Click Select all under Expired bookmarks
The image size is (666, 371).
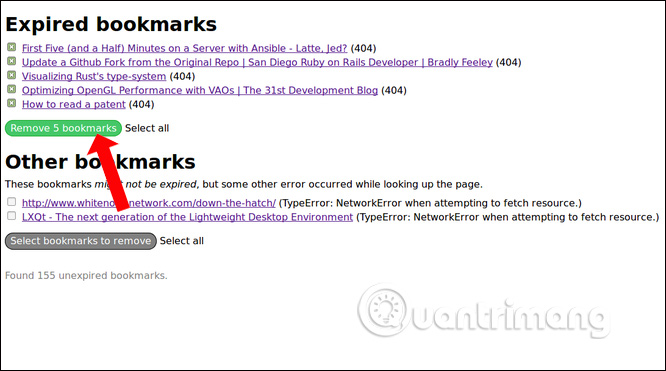click(x=147, y=128)
